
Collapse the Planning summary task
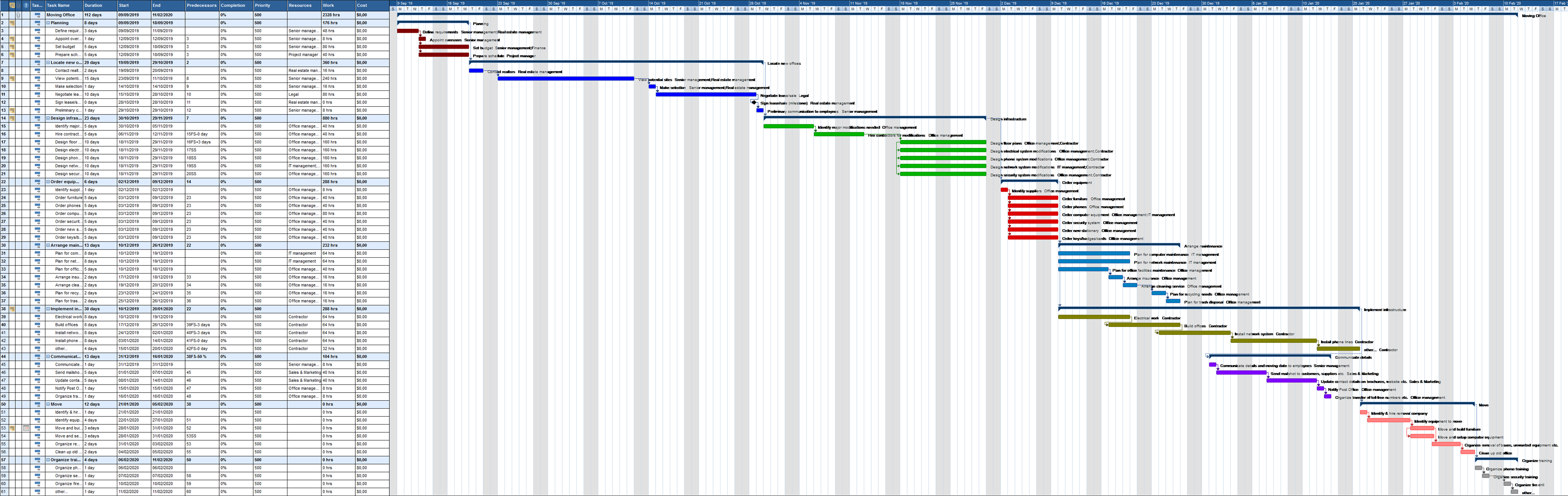[48, 23]
